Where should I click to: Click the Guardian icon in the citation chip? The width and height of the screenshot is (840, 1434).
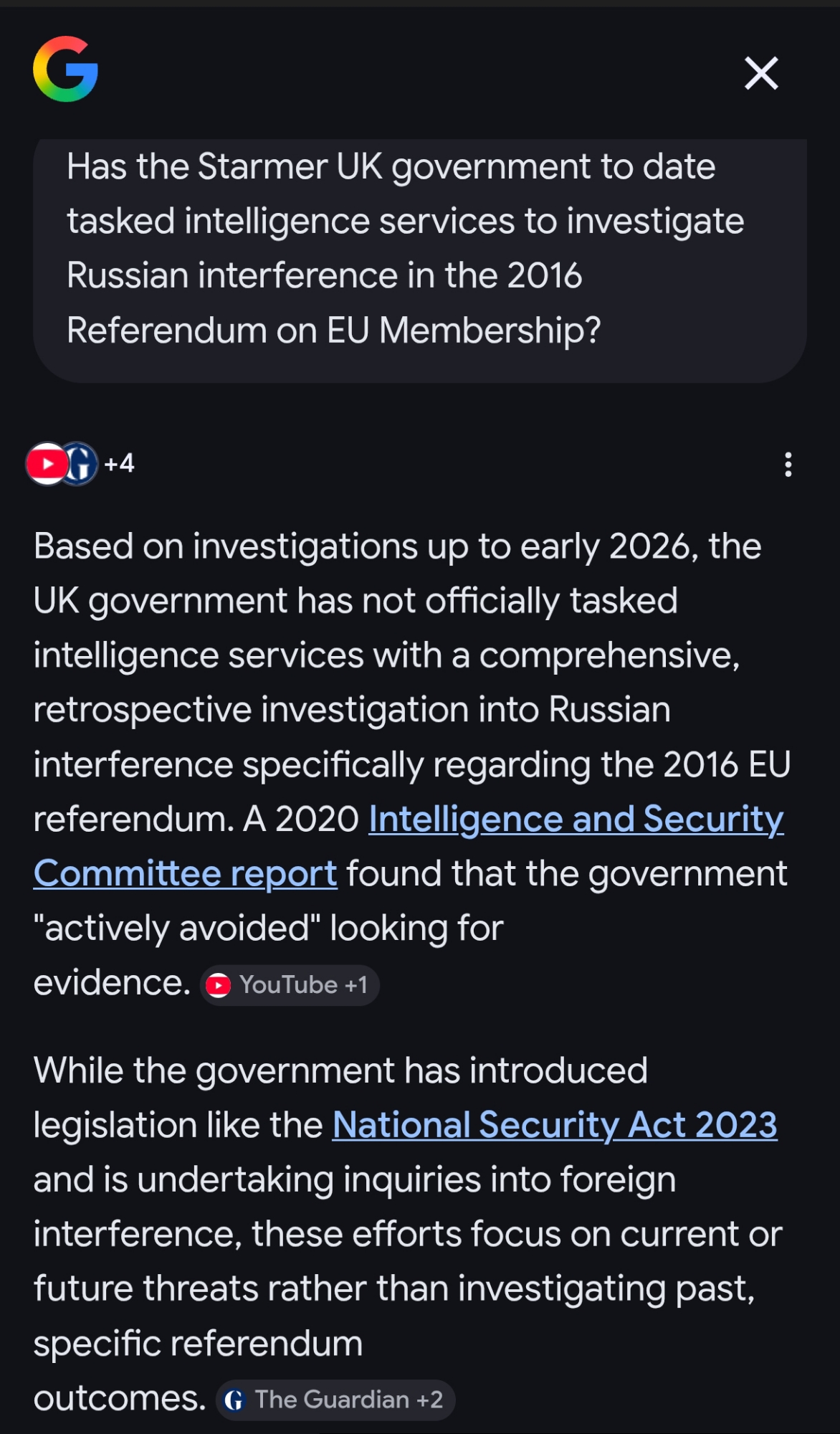(234, 1400)
